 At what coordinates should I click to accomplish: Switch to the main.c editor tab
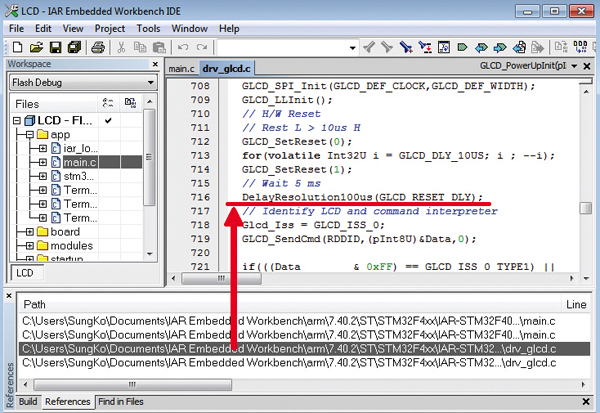coord(181,69)
